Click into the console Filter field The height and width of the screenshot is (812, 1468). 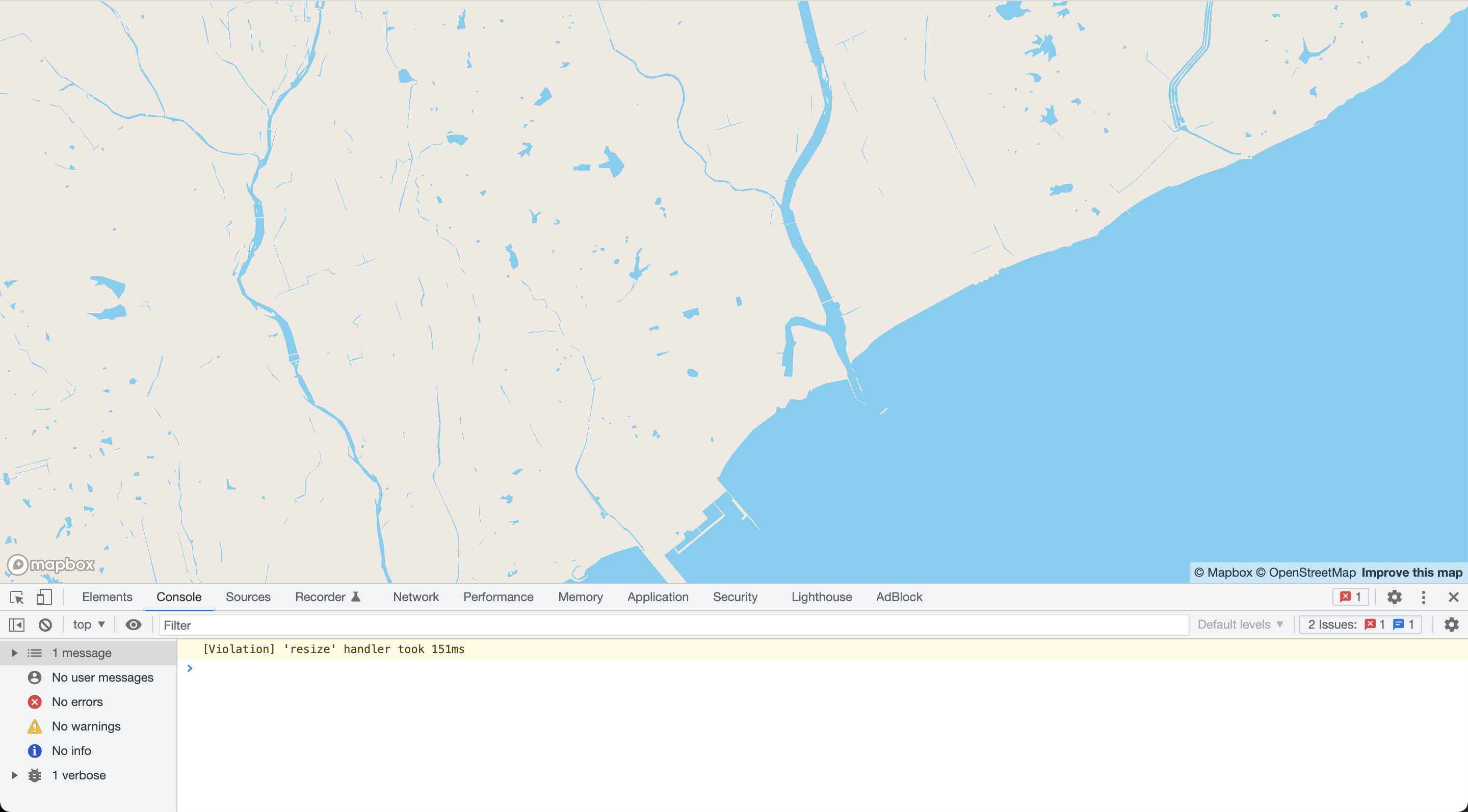coord(672,625)
